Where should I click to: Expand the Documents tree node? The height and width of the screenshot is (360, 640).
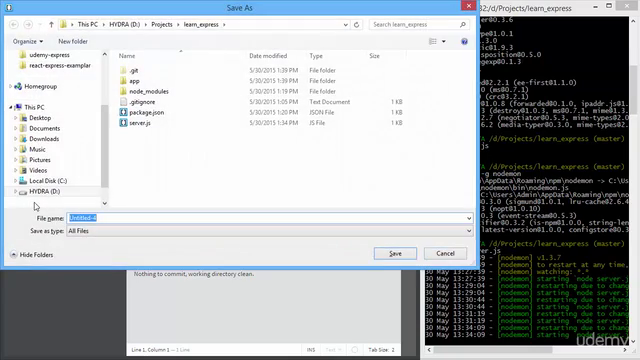point(16,128)
